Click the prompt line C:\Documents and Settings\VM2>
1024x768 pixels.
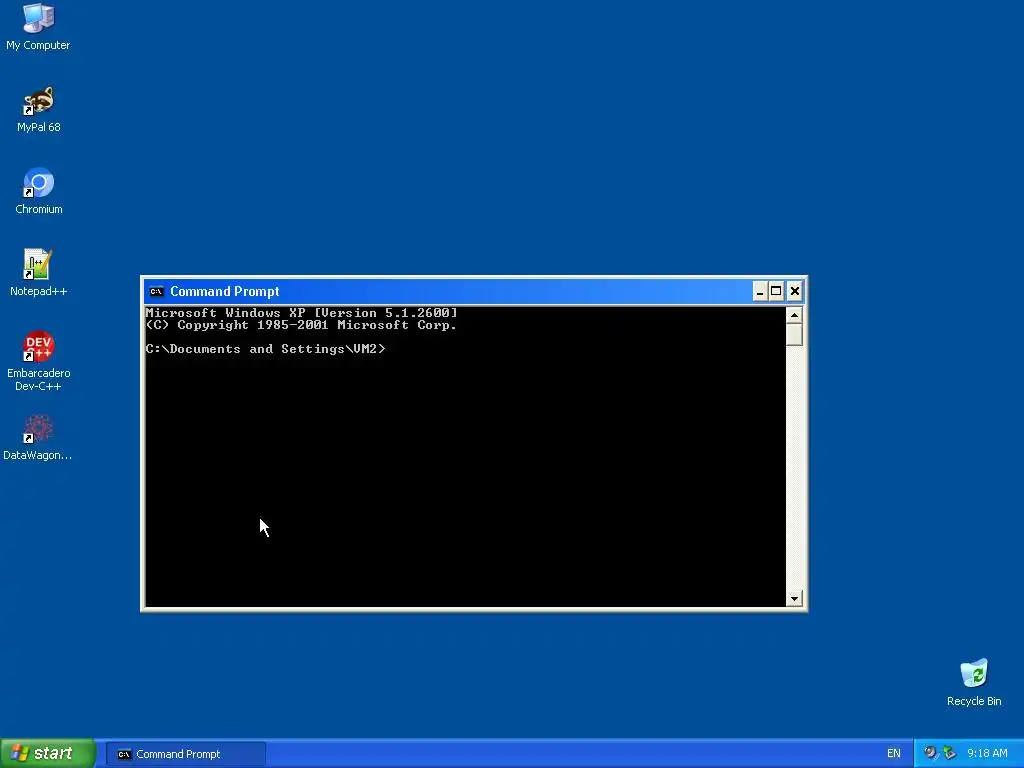click(x=265, y=349)
